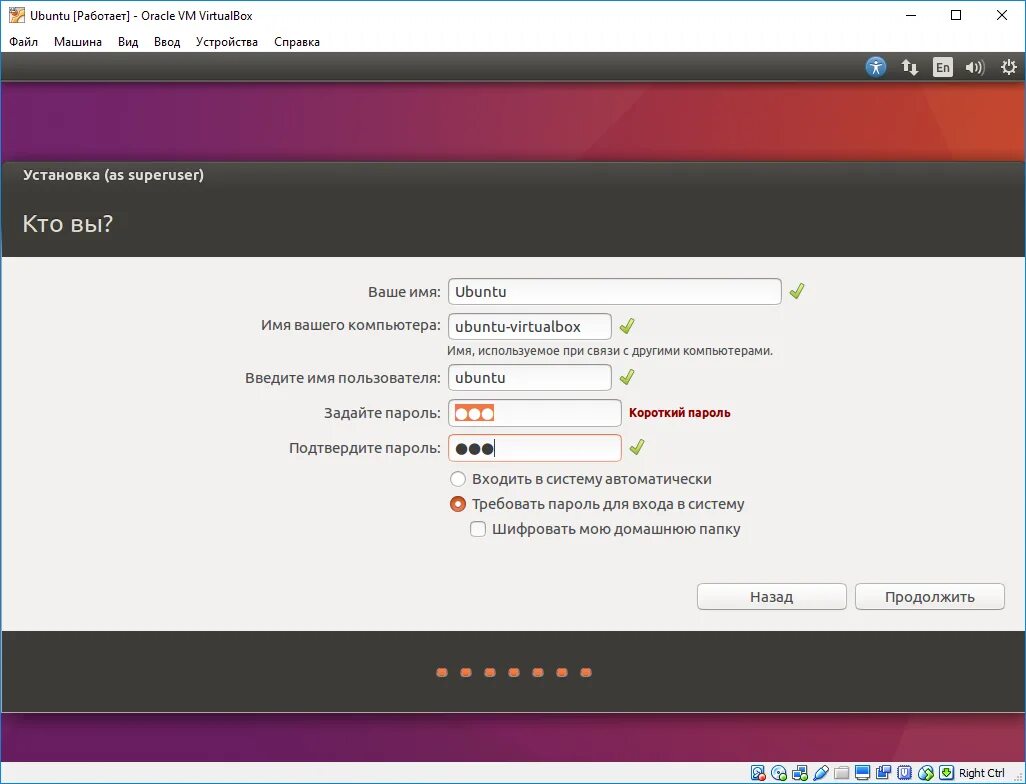Click the Установка (as superuser) title
1026x784 pixels.
point(113,175)
